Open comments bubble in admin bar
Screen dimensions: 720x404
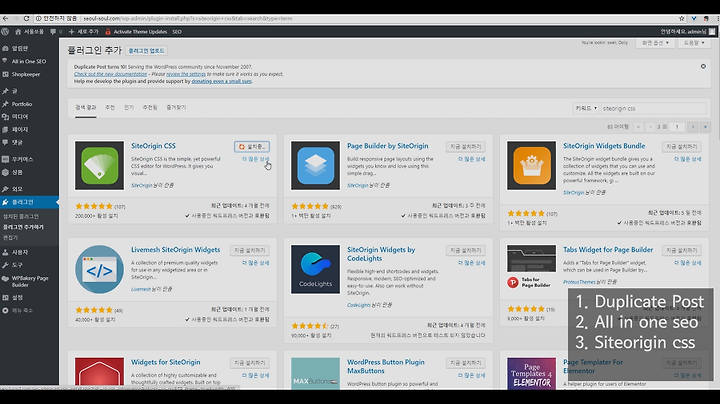[56, 32]
